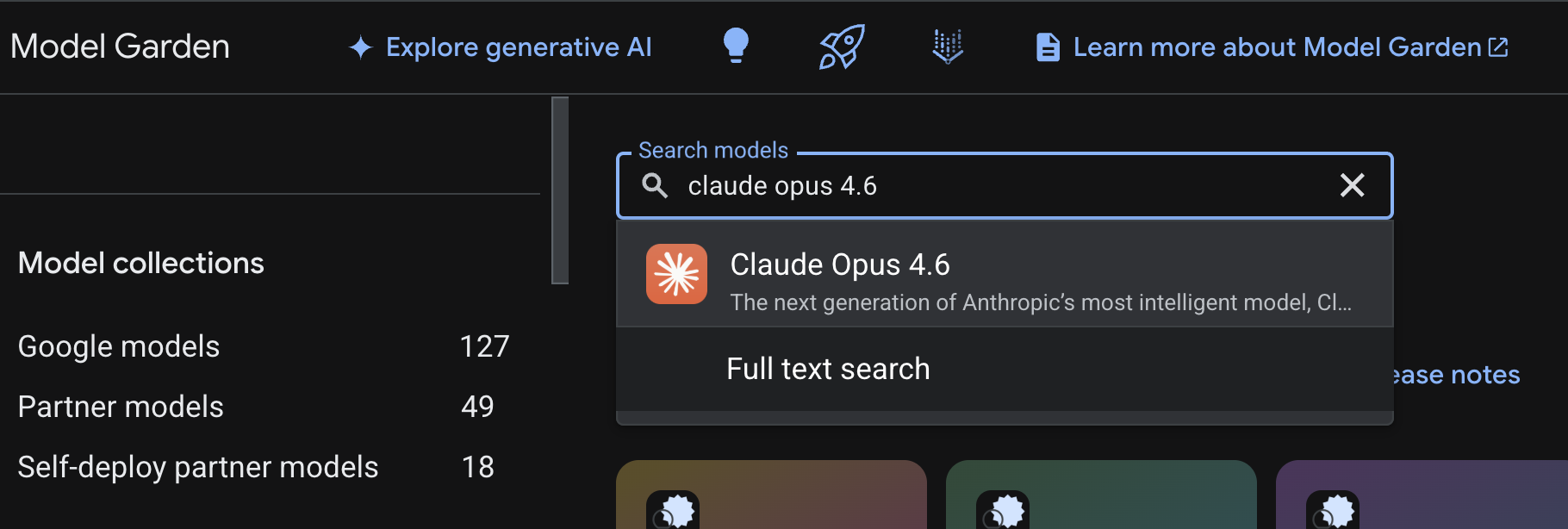The image size is (1568, 529).
Task: Clear the search text with the X
Action: (x=1352, y=185)
